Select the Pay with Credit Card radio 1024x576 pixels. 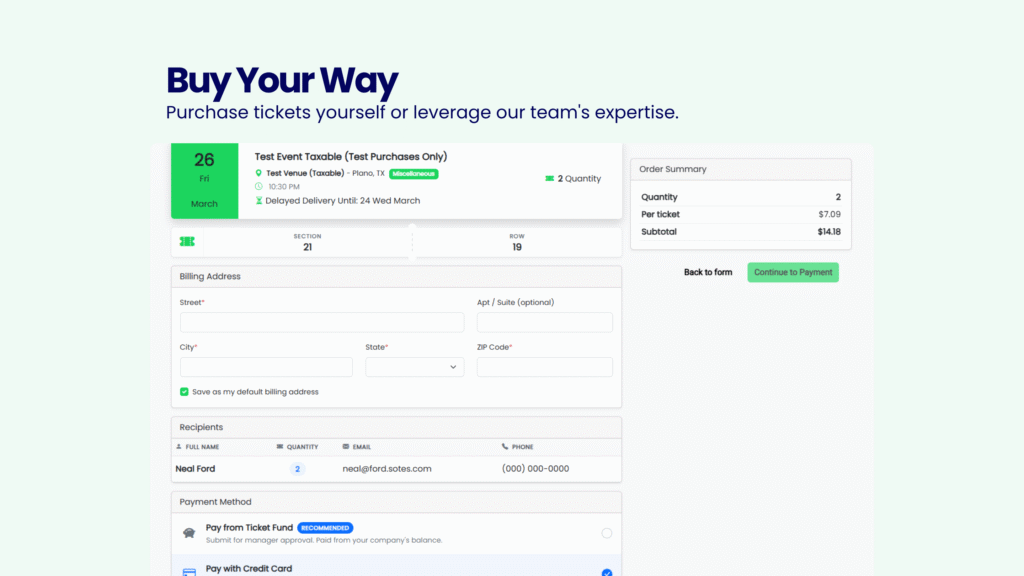pyautogui.click(x=607, y=572)
